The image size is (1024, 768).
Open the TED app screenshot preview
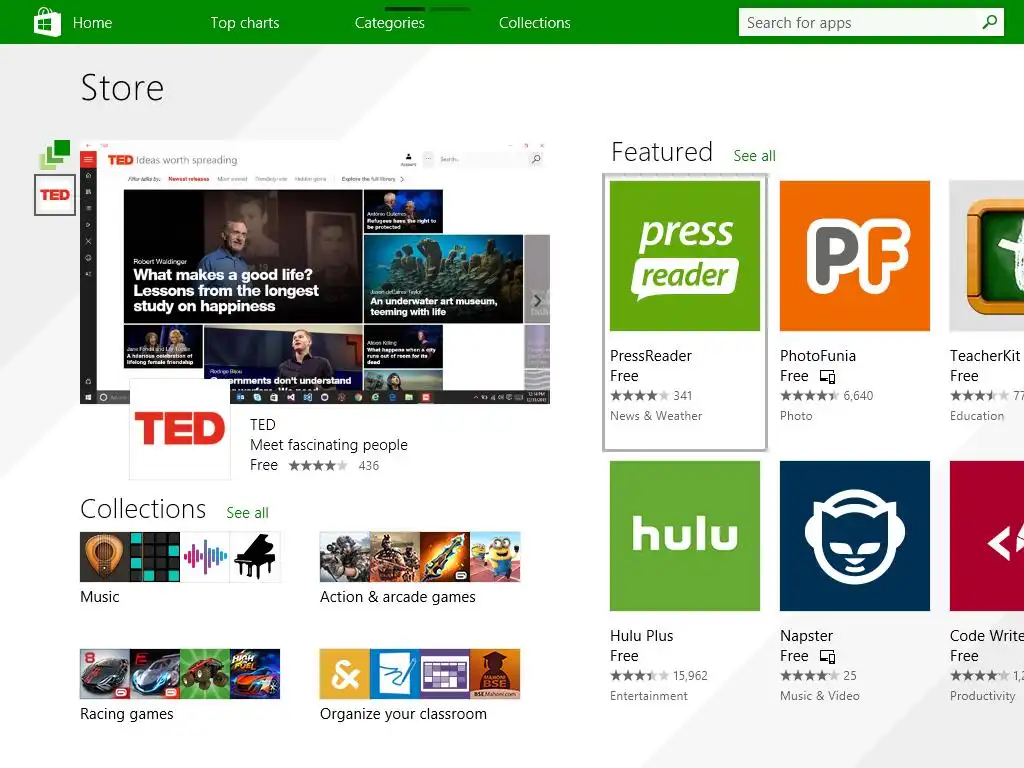(315, 272)
